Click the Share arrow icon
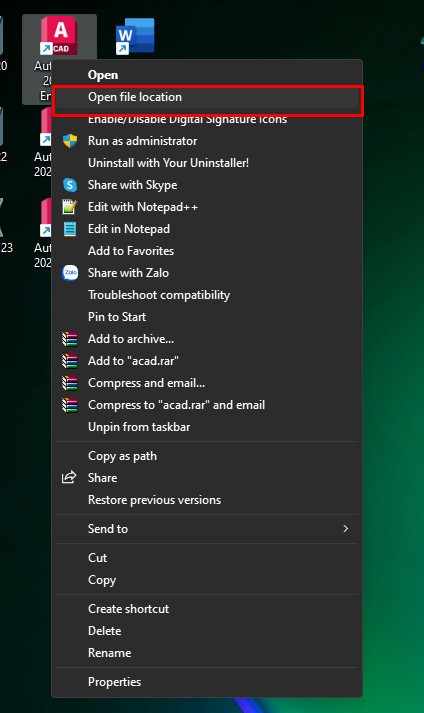This screenshot has width=424, height=713. 69,478
